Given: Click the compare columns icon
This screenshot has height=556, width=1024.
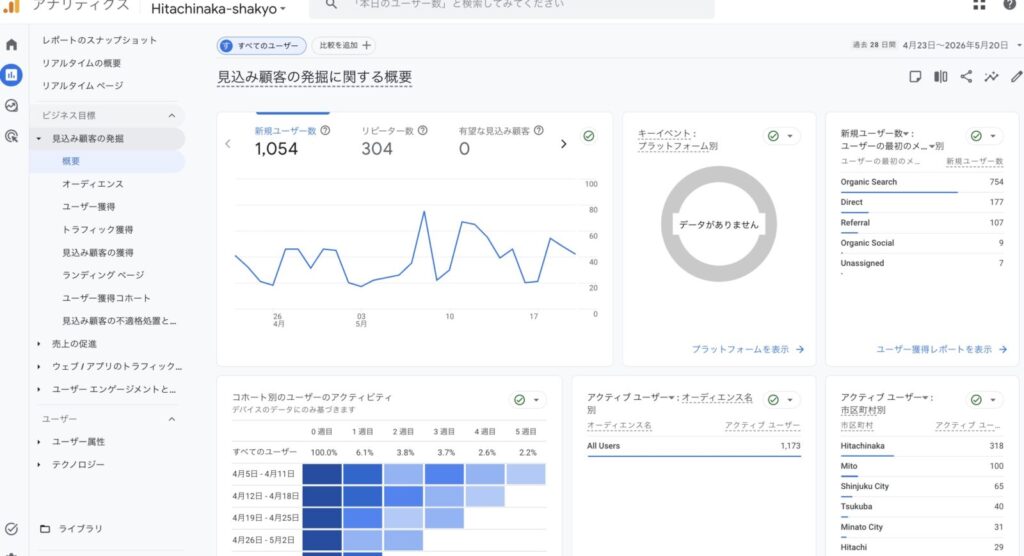Looking at the screenshot, I should pyautogui.click(x=940, y=76).
